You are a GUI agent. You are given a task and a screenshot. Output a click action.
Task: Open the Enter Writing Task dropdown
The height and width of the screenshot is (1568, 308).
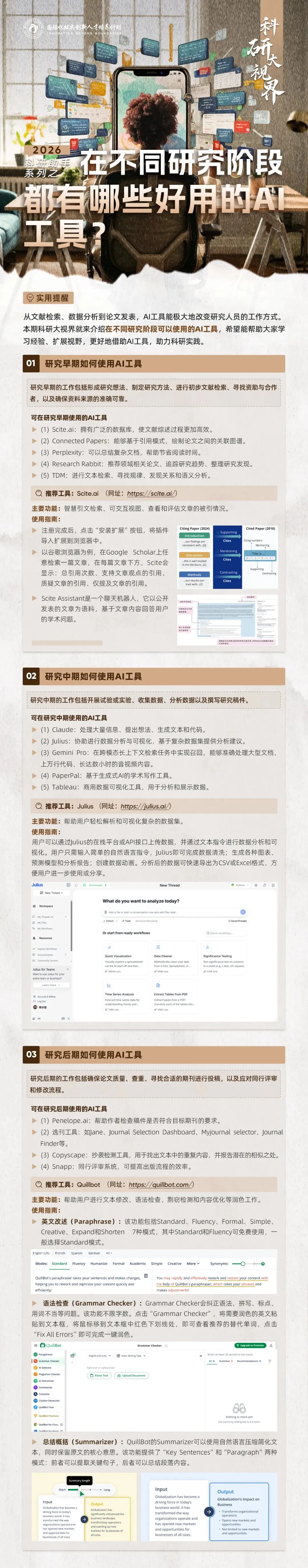click(132, 1356)
